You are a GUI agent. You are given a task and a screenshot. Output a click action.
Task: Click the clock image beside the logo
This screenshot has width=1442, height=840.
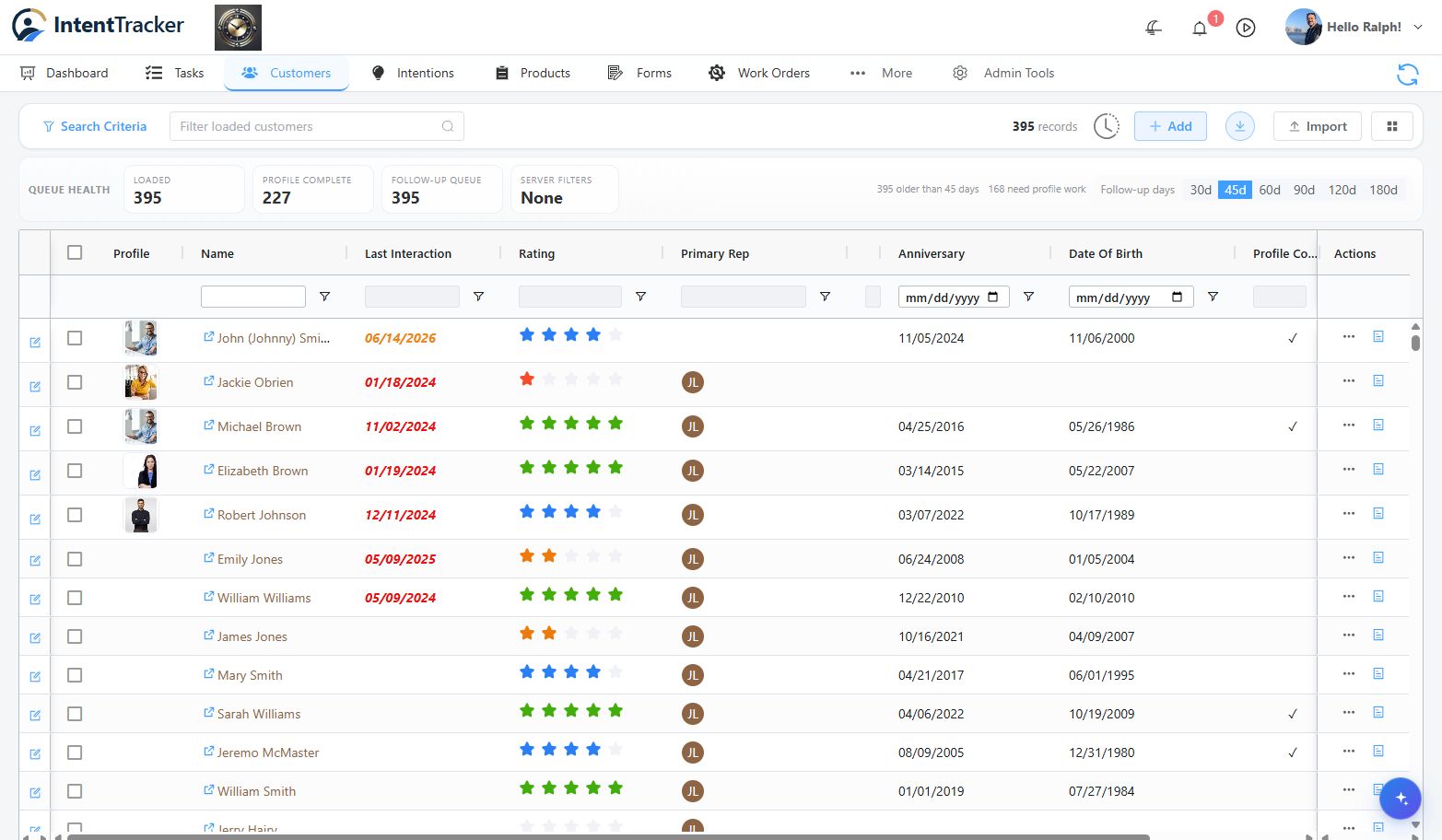coord(238,28)
